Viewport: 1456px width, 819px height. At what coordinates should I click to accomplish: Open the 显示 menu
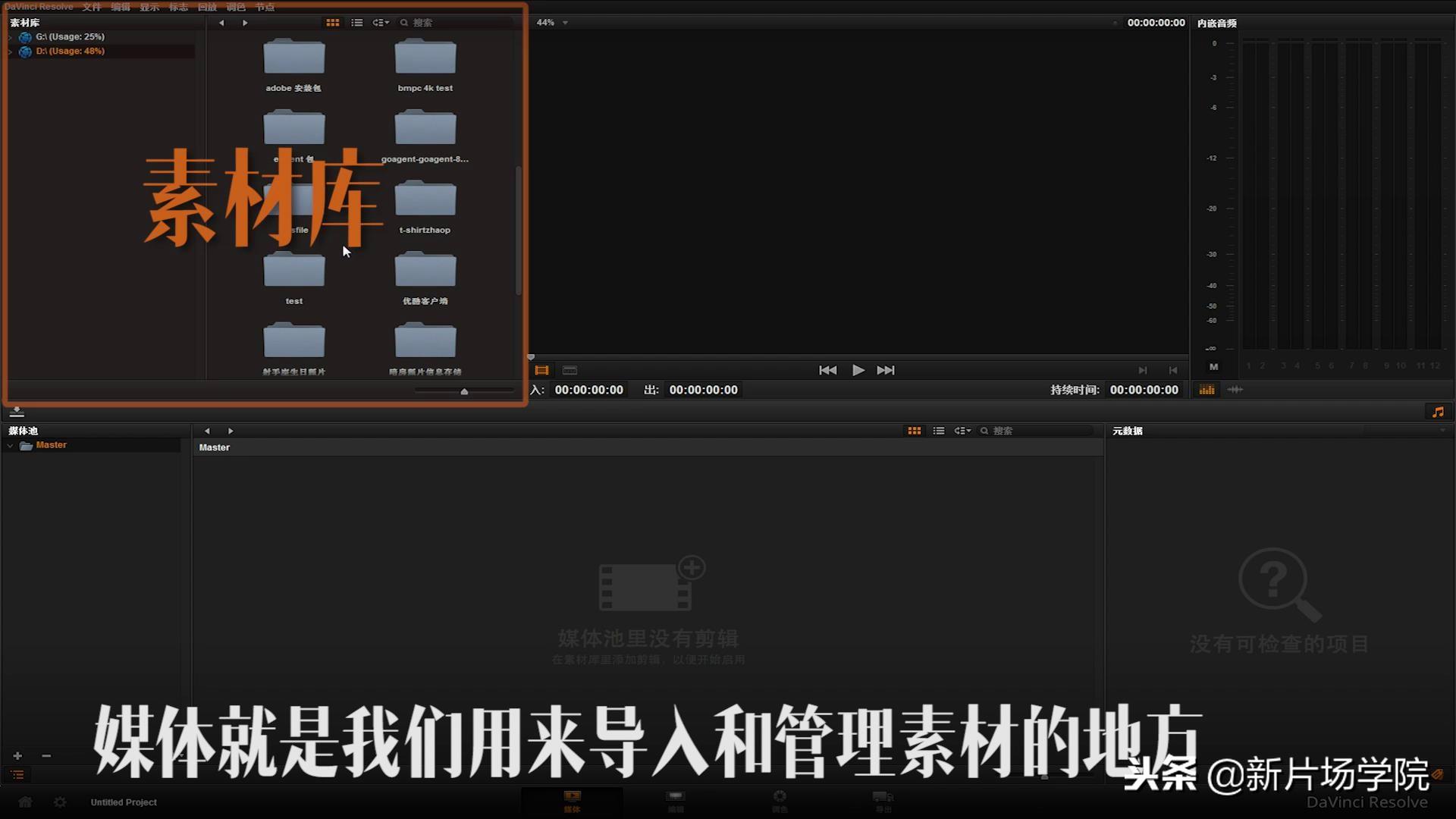click(149, 7)
